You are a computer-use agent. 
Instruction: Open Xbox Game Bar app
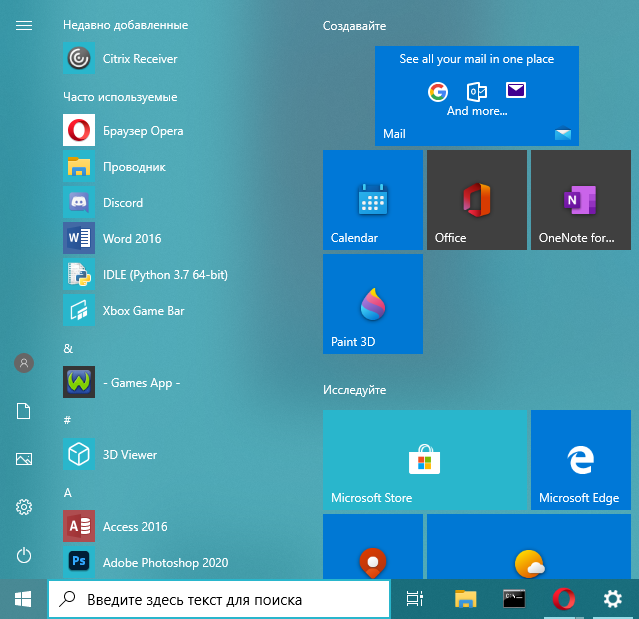click(x=124, y=310)
